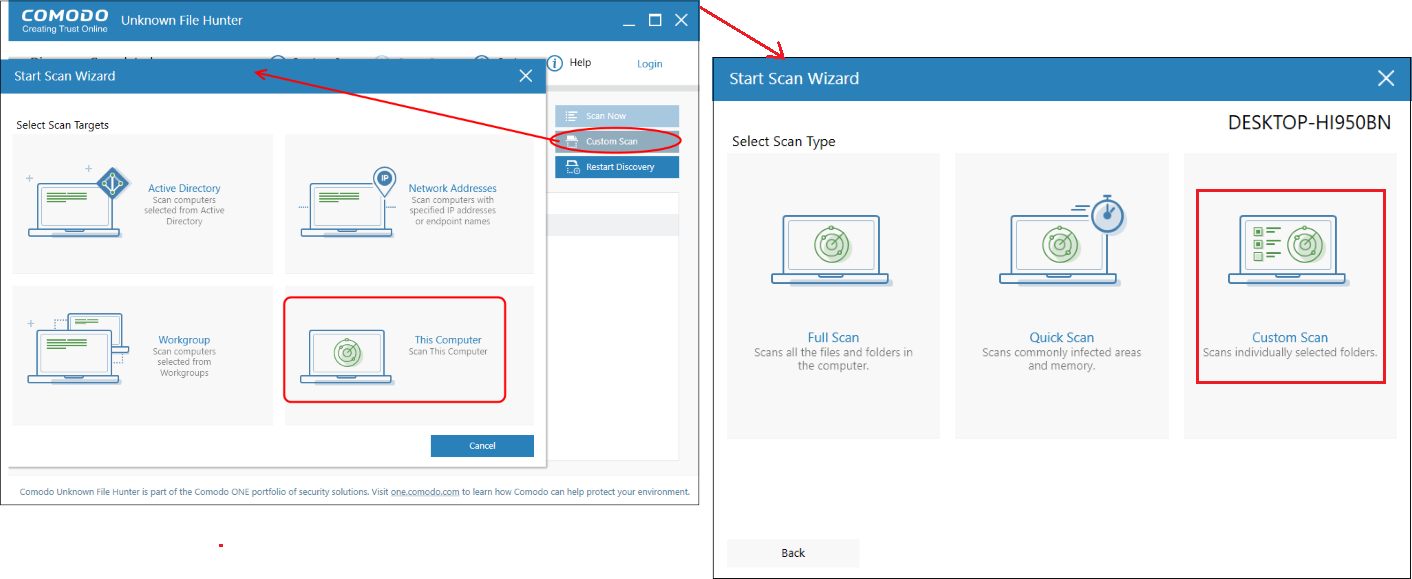Viewport: 1412px width, 579px height.
Task: Open the Network Addresses scan target link
Action: (x=452, y=188)
